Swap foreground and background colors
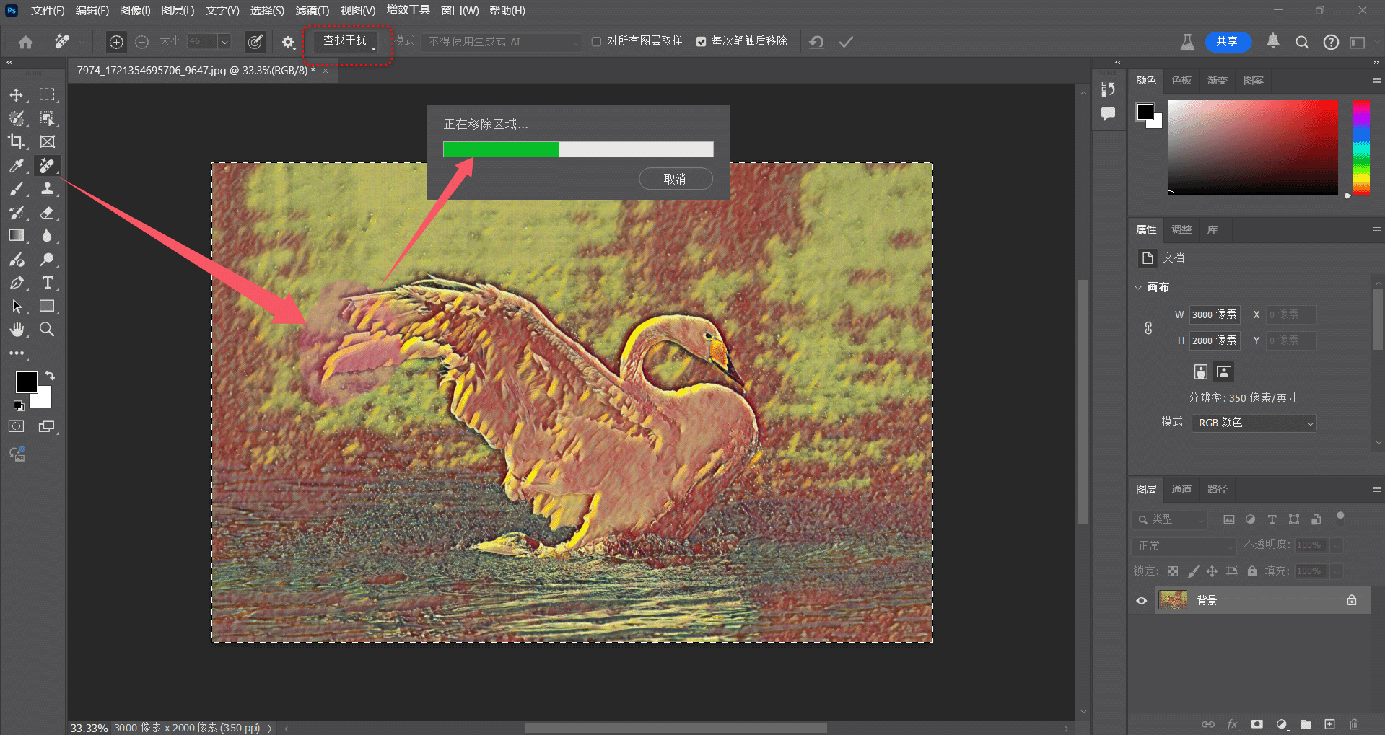This screenshot has height=735, width=1385. click(x=49, y=376)
